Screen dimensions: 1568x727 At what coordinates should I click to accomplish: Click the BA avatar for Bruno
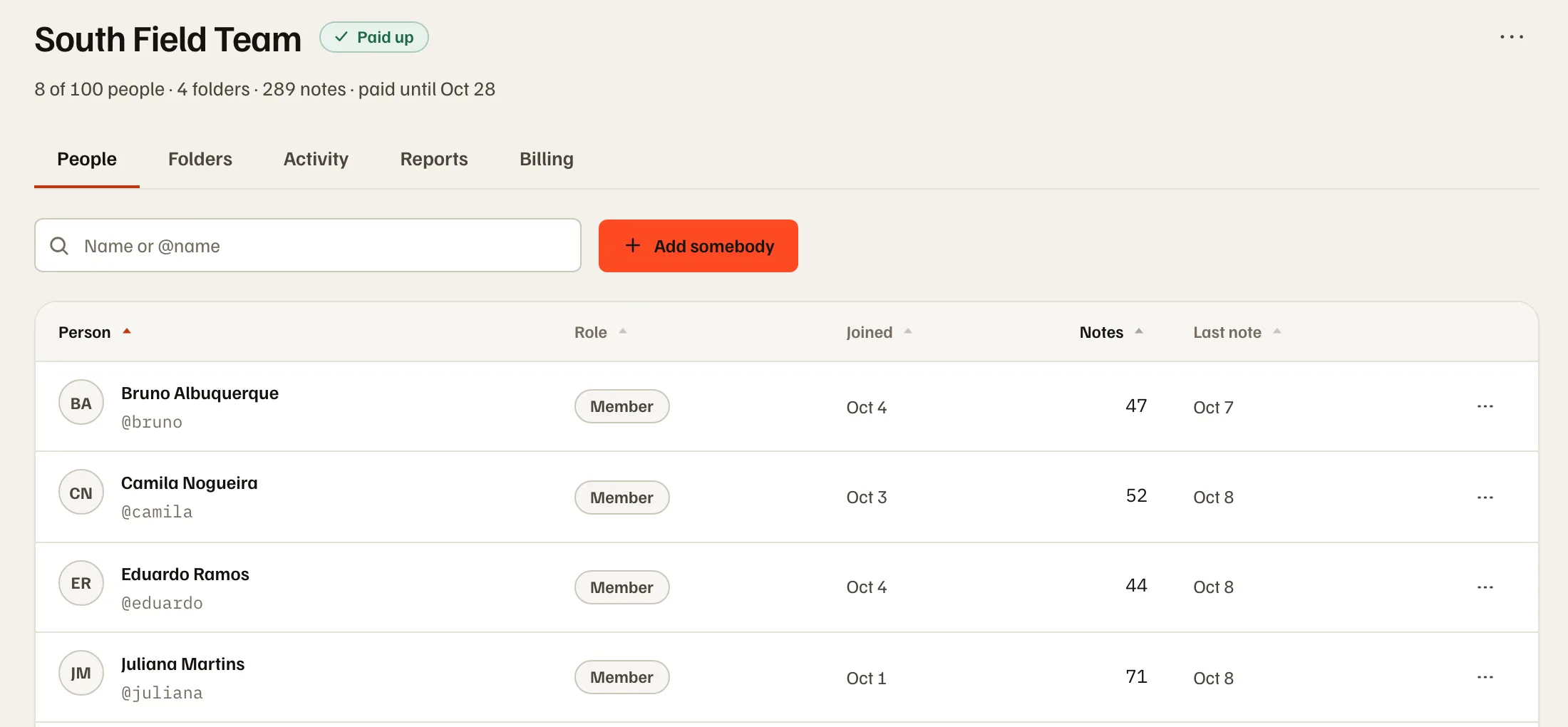[x=81, y=403]
